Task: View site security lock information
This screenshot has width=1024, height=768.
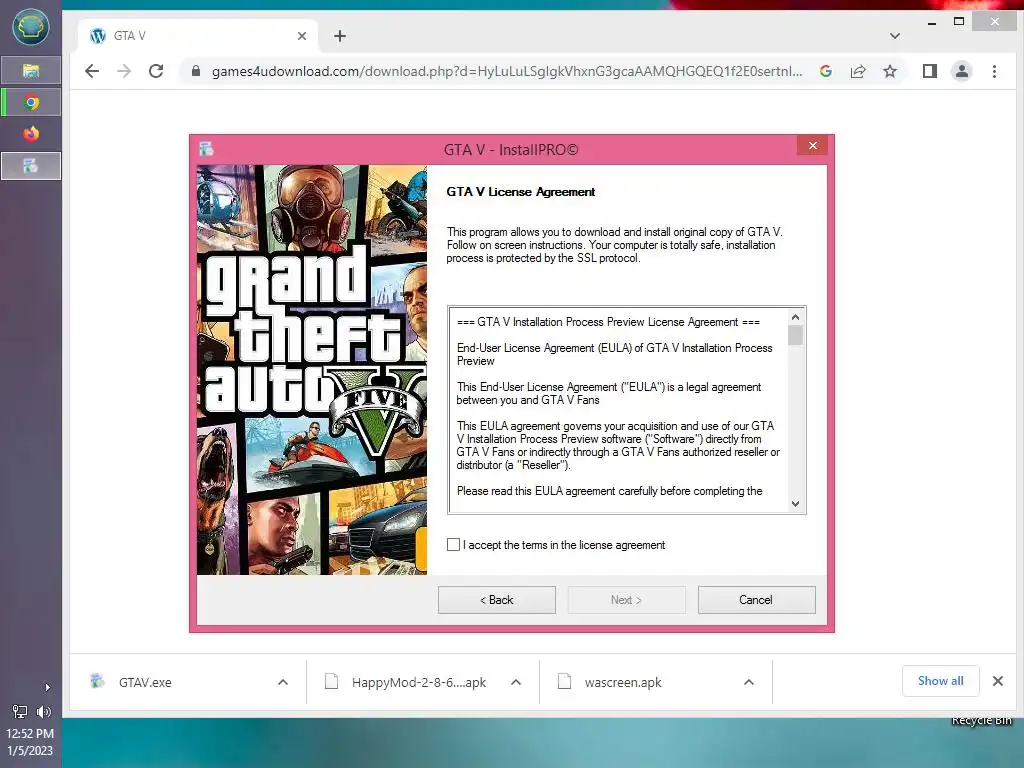Action: click(195, 71)
